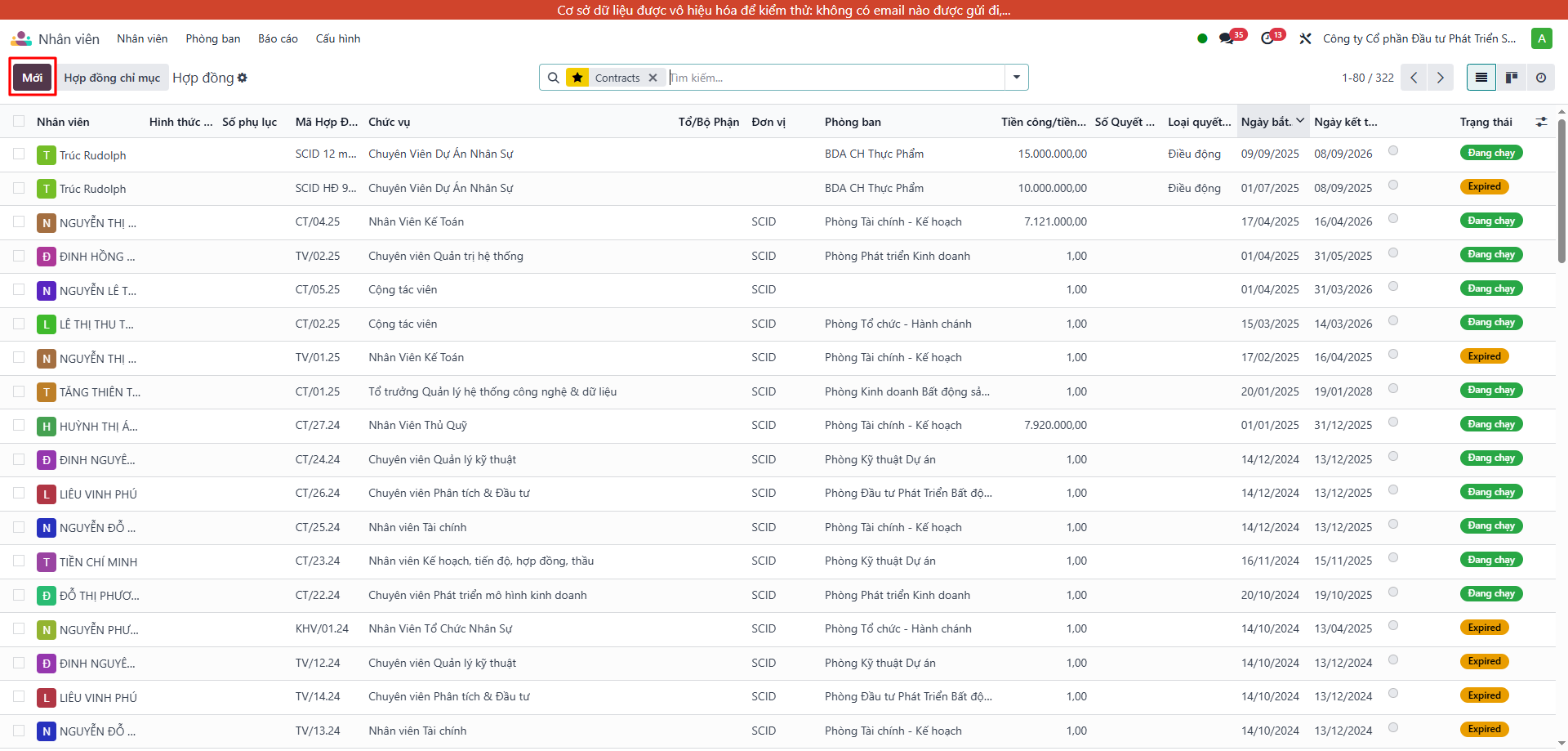The image size is (1568, 751).
Task: Open the company switcher Công ty Cổ phần
Action: (1419, 38)
